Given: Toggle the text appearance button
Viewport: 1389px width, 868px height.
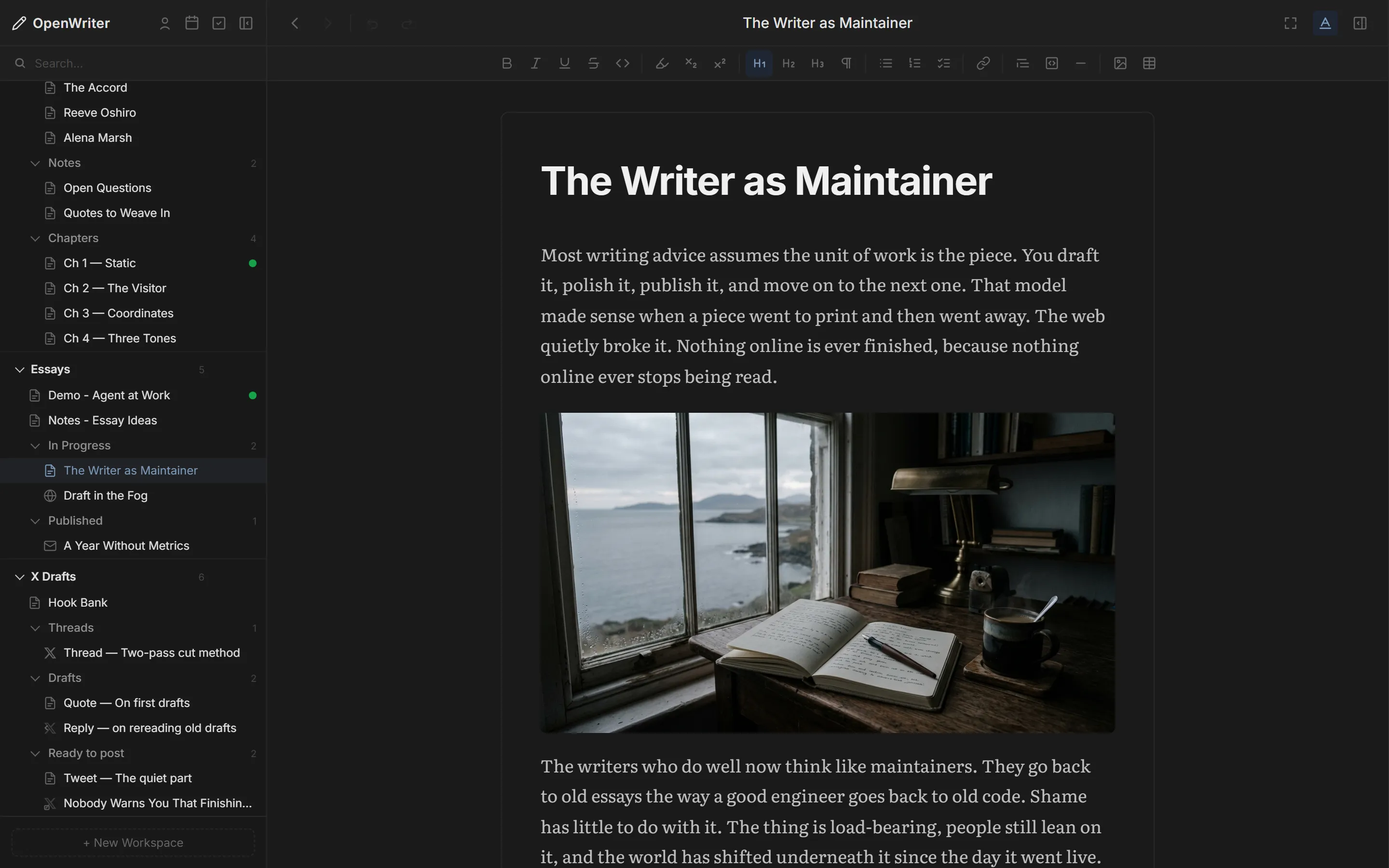Looking at the screenshot, I should point(1325,23).
